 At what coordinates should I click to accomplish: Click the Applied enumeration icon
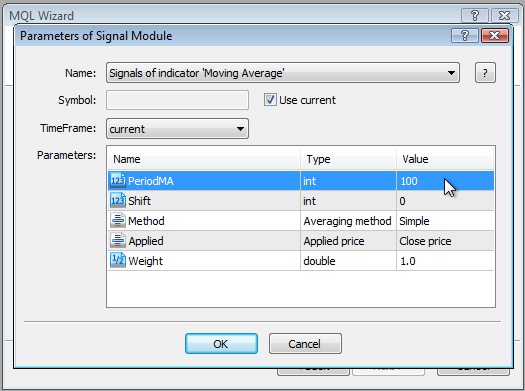point(118,241)
